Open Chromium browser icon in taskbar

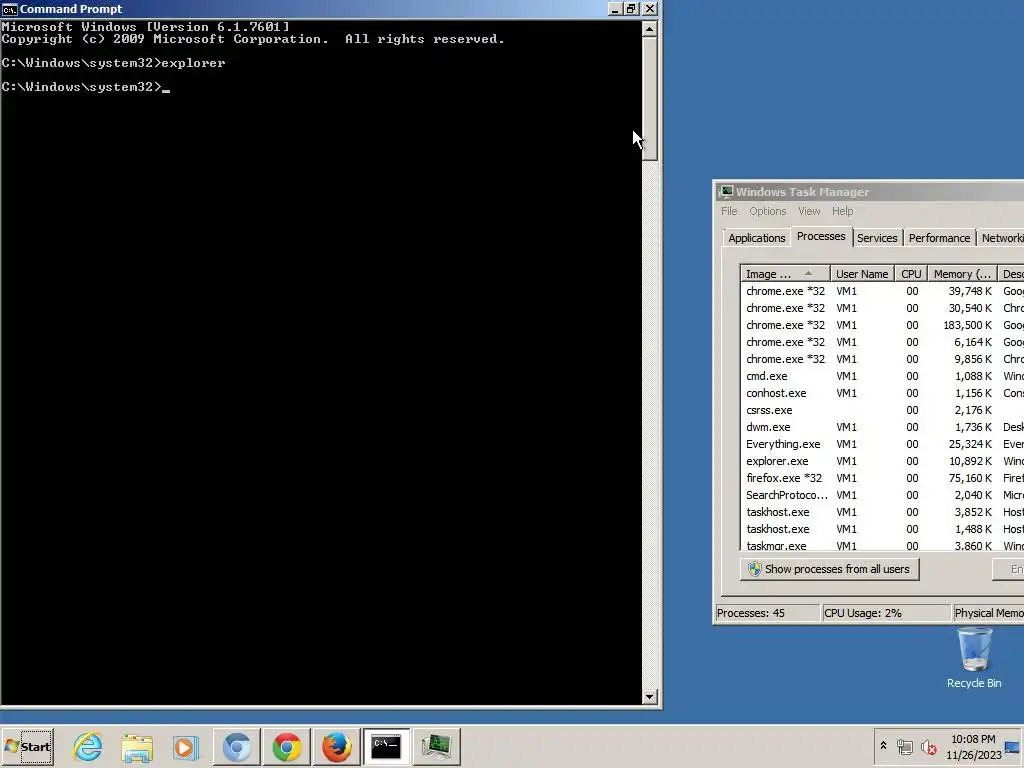pos(236,746)
